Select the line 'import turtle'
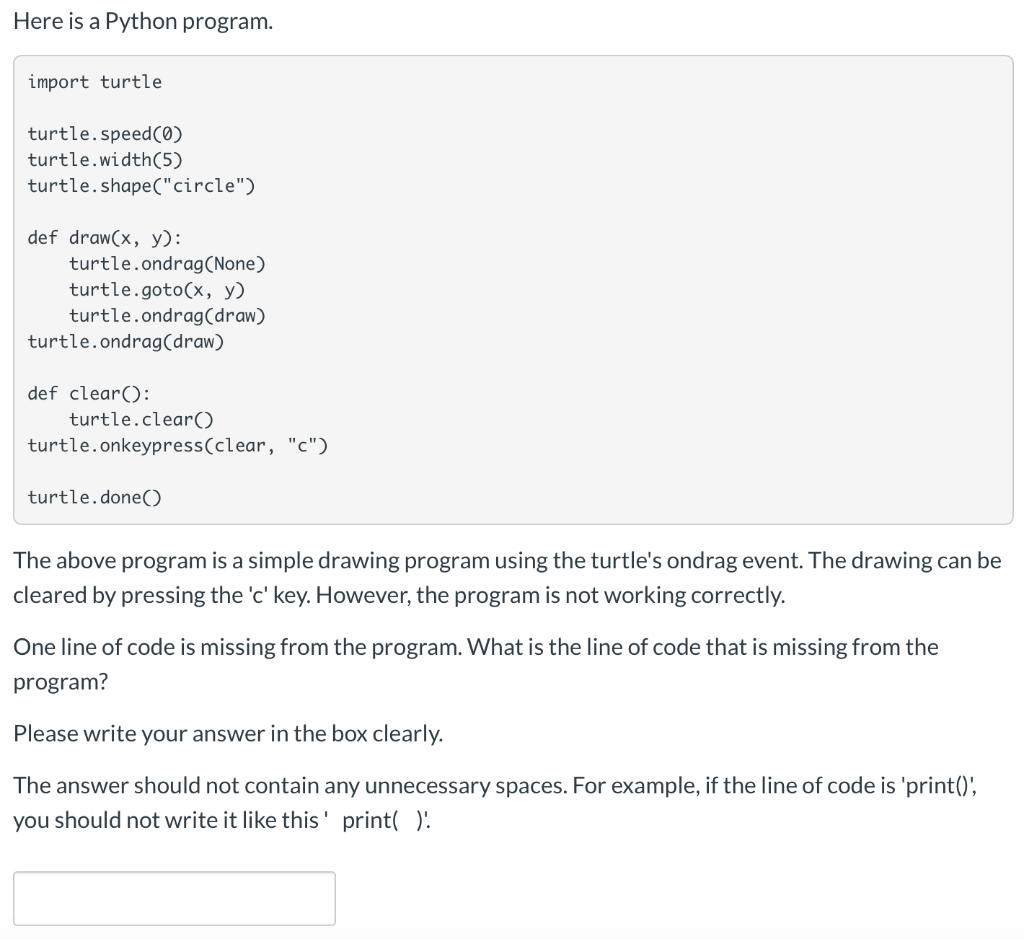Screen dimensions: 1024x939 pyautogui.click(x=93, y=82)
